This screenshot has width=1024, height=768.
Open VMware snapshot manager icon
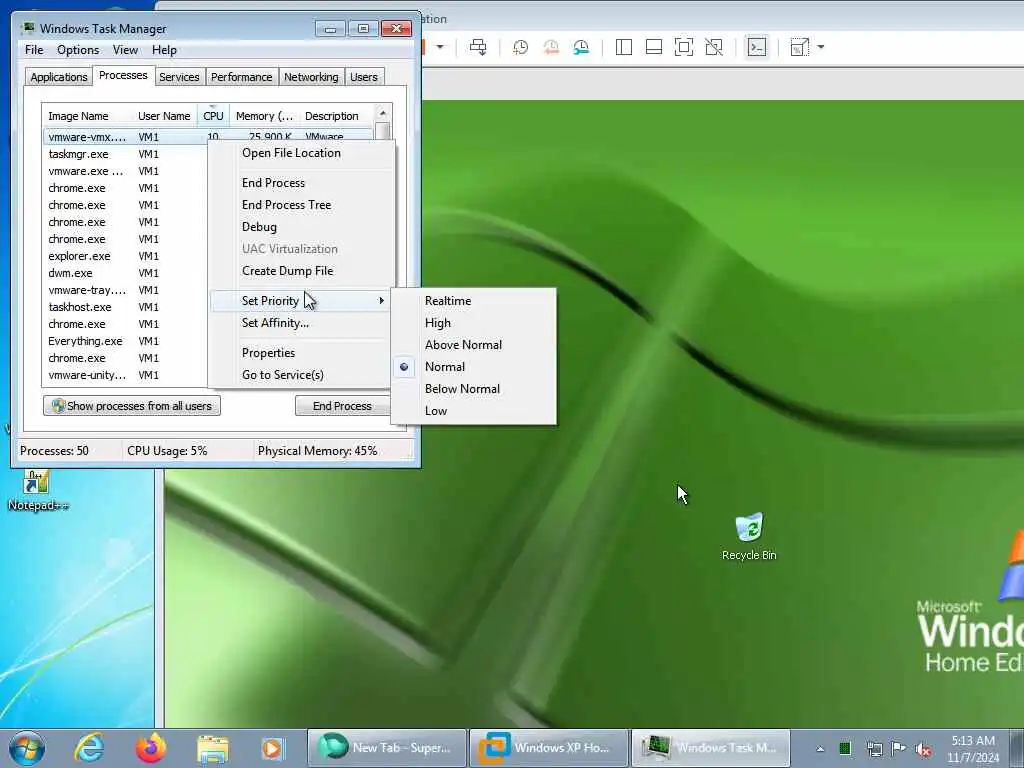581,47
